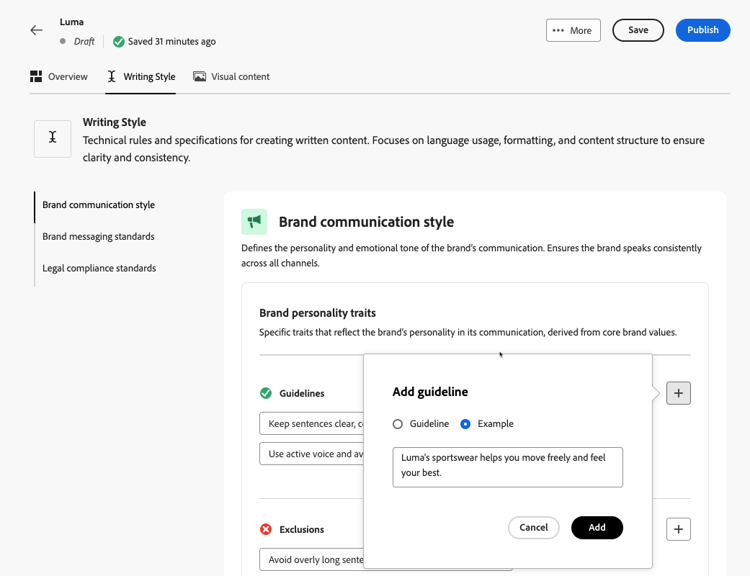Click the plus icon next to Guidelines
The height and width of the screenshot is (576, 750).
[x=678, y=393]
